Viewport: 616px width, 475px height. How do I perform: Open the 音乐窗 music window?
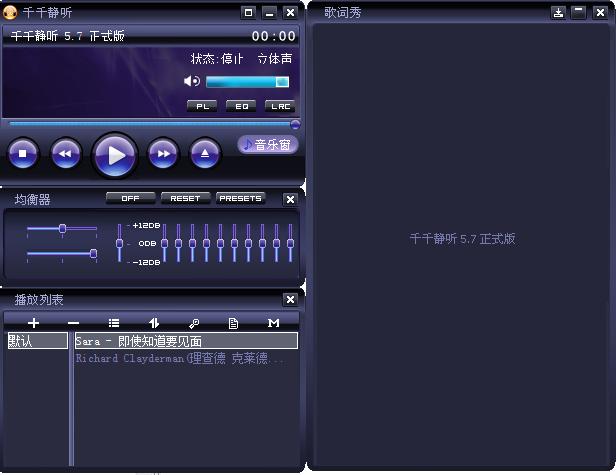(268, 145)
